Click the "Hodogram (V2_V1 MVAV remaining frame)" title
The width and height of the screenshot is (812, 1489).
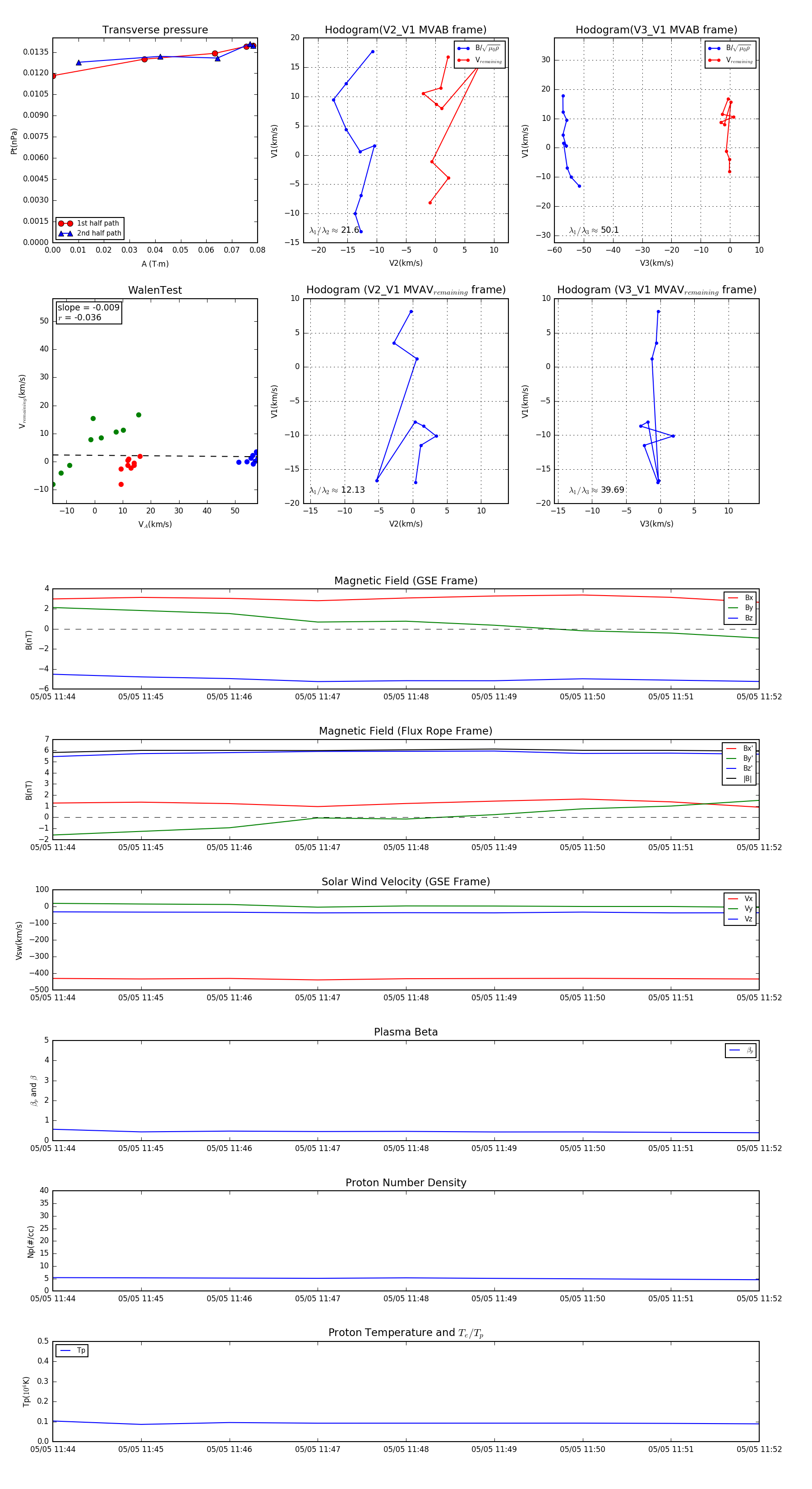406,290
